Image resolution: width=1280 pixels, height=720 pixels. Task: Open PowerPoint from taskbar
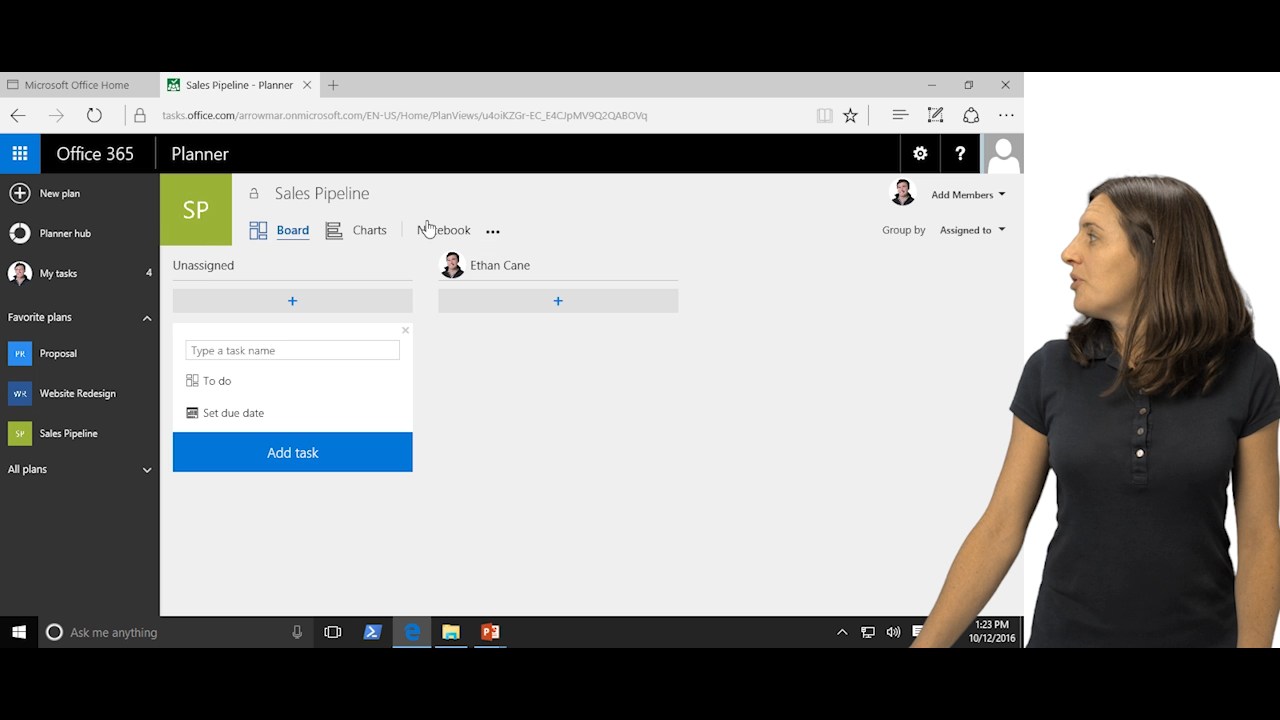point(490,632)
